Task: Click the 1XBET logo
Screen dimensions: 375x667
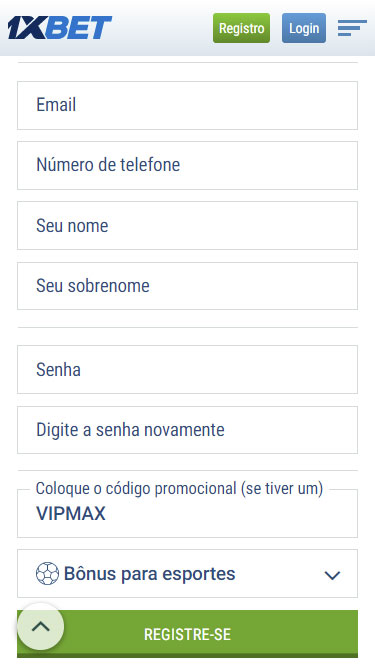Action: [60, 28]
